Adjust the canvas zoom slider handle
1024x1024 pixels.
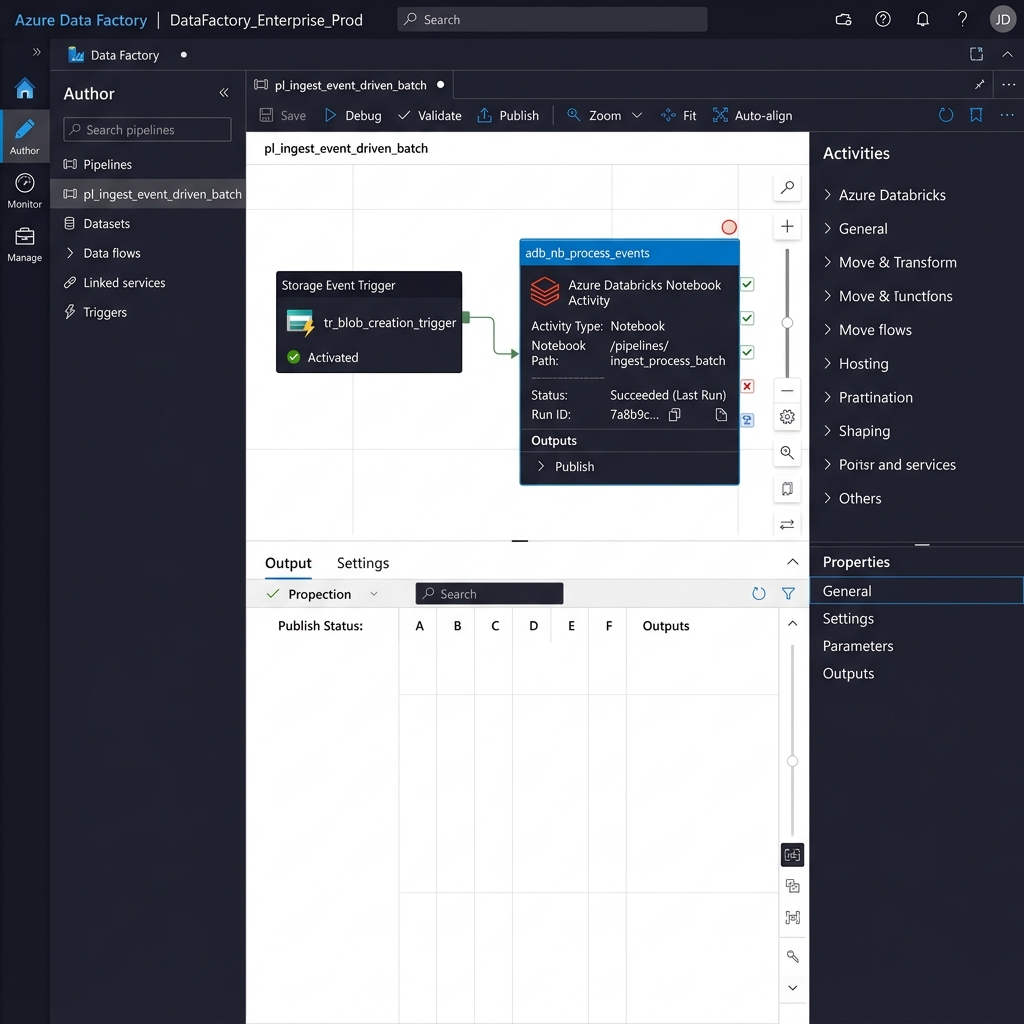[x=787, y=323]
